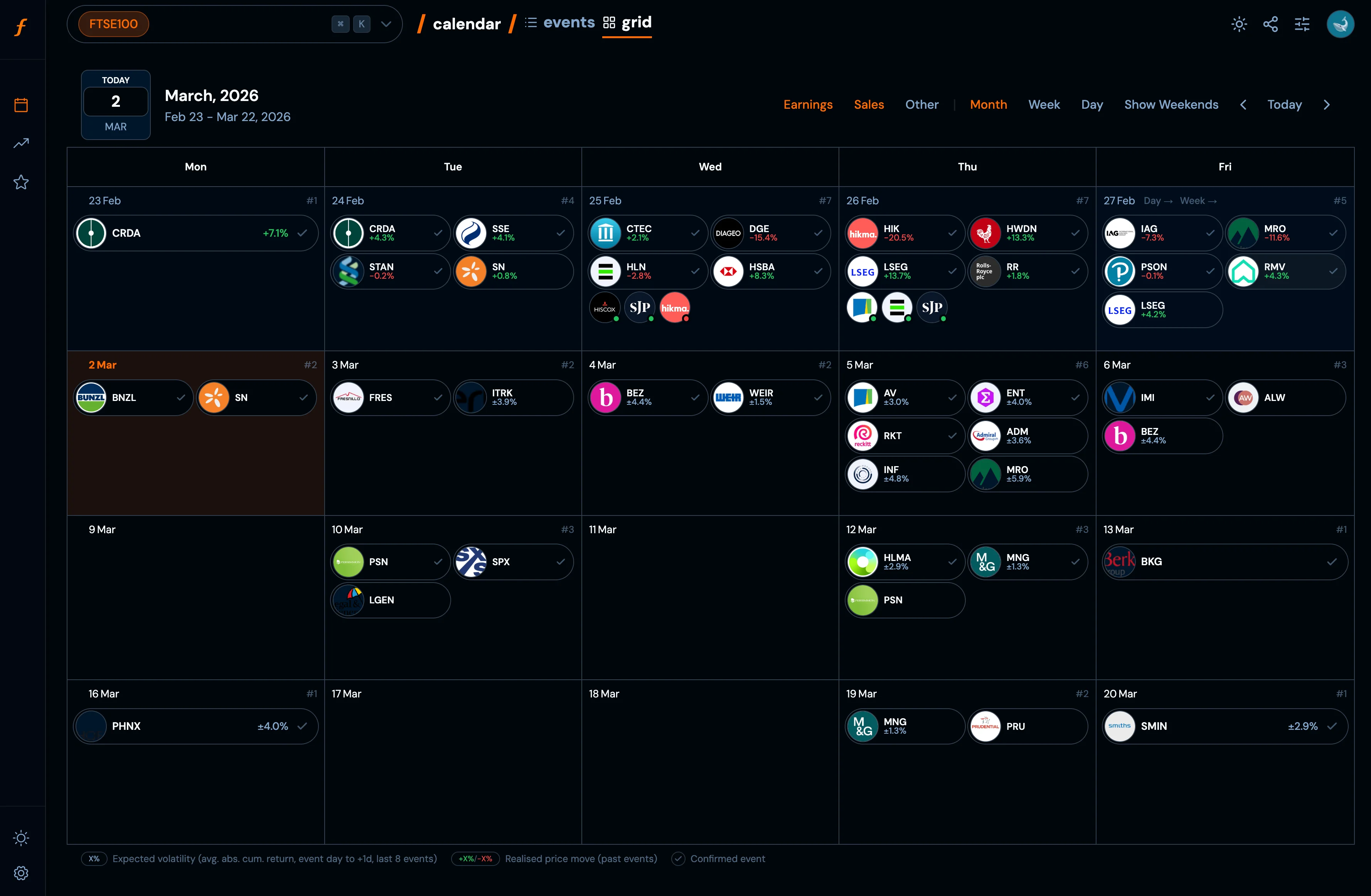The image size is (1371, 896).
Task: Go to next period with right chevron
Action: 1327,104
